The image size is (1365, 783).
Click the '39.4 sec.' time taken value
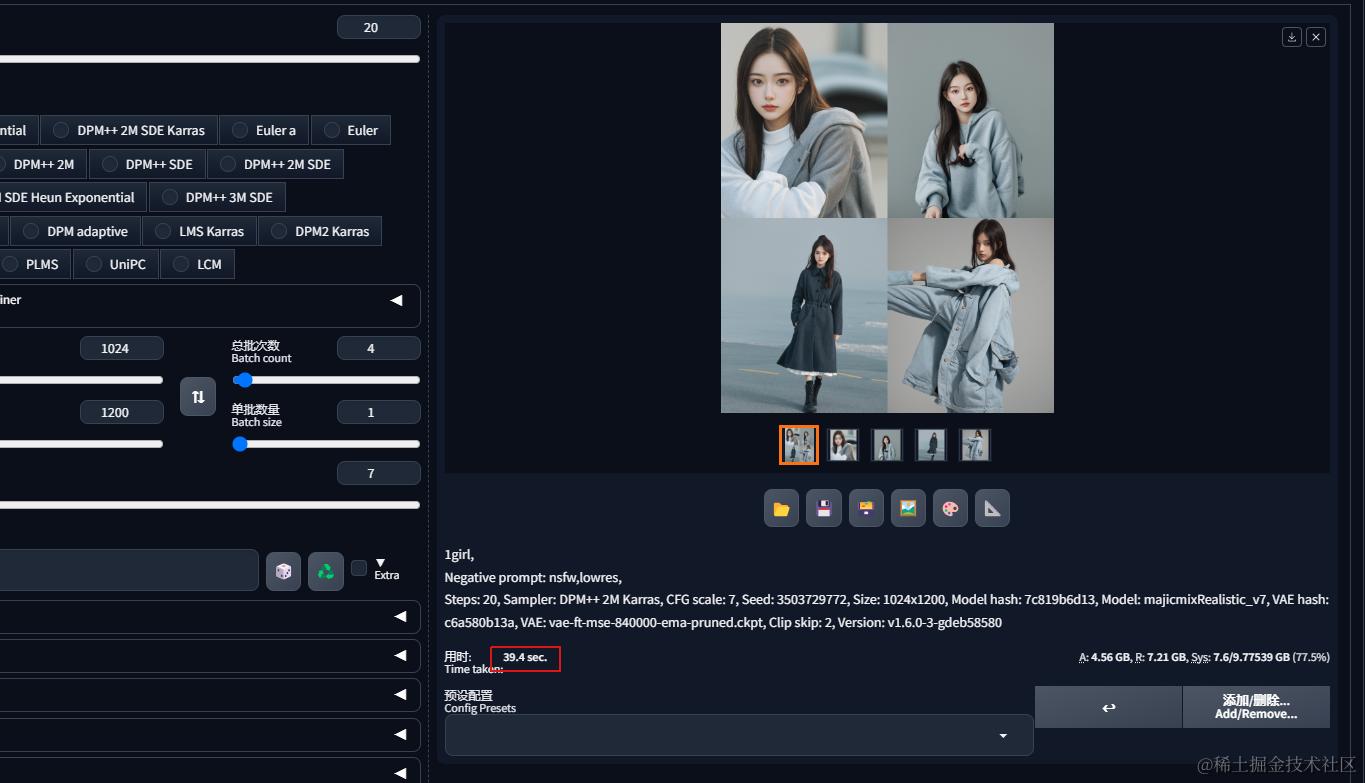point(525,657)
